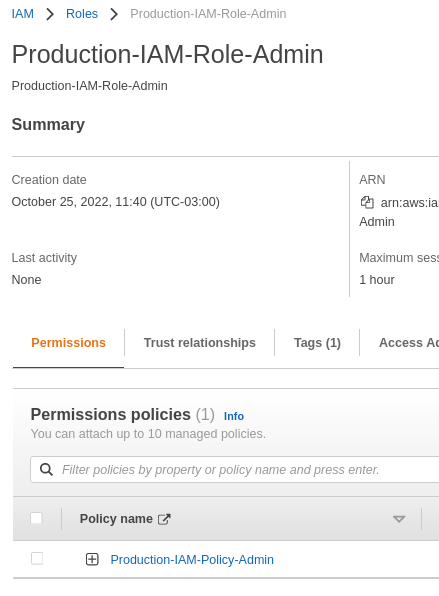439x596 pixels.
Task: Check the Production-IAM-Policy-Admin row checkbox
Action: [x=37, y=559]
